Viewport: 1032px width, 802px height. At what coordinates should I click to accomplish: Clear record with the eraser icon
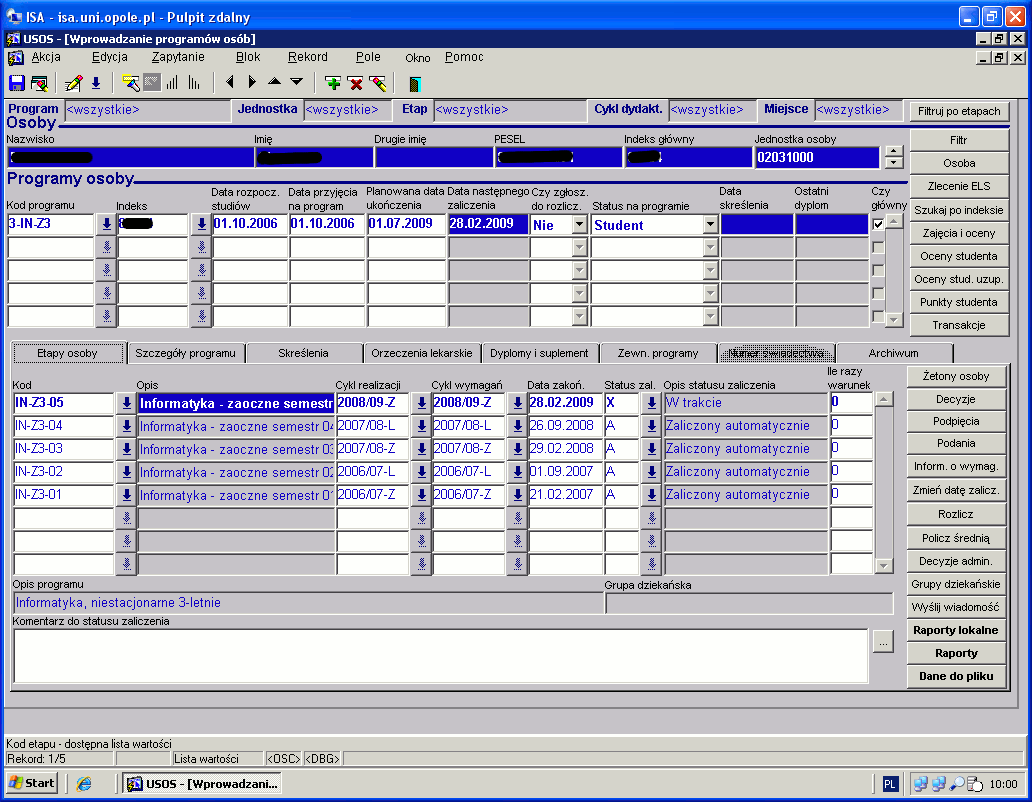tap(378, 83)
